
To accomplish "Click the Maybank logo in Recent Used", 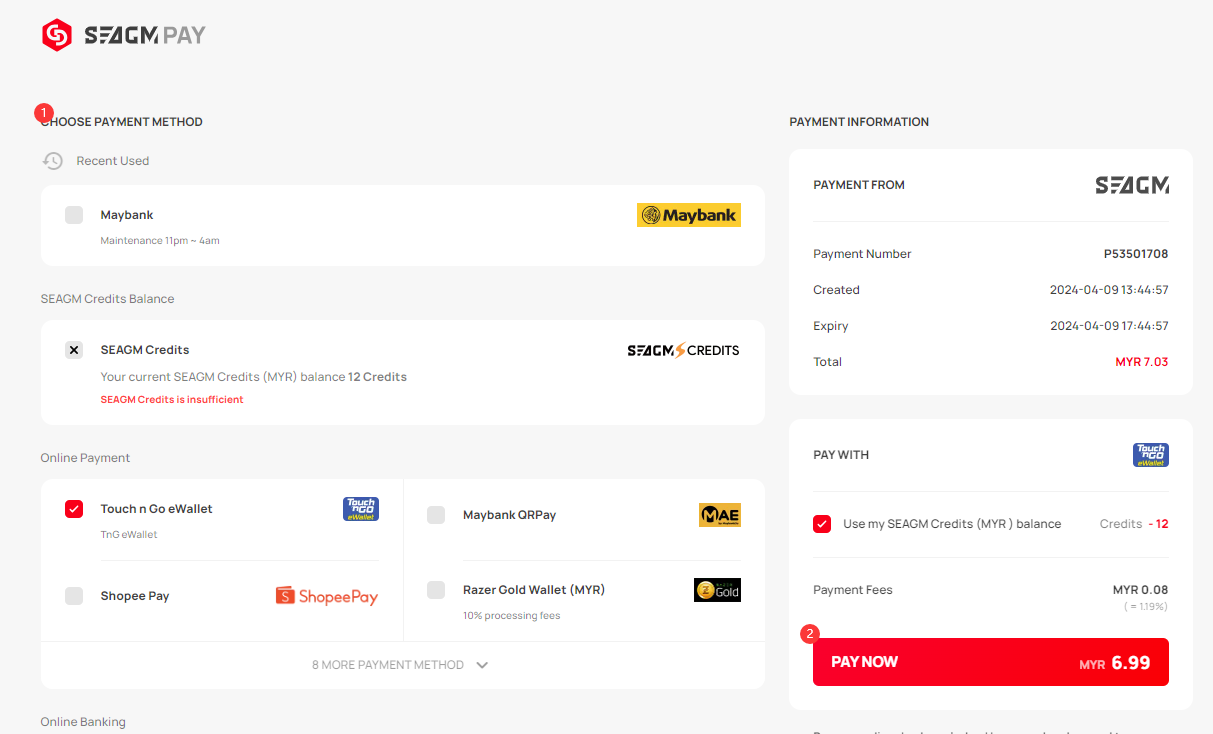I will pyautogui.click(x=689, y=215).
